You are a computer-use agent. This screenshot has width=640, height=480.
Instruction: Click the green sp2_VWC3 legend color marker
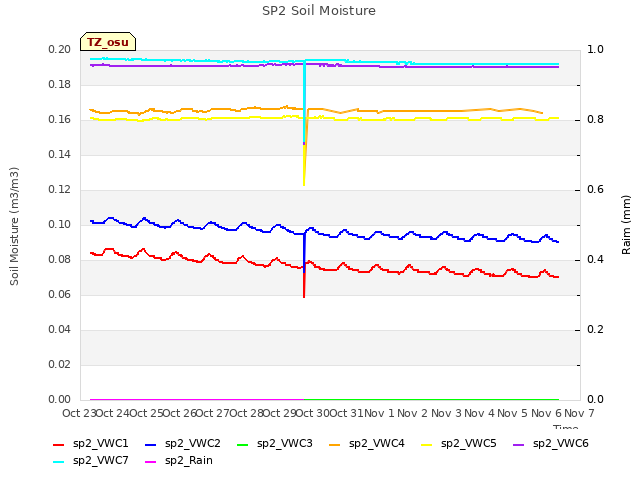pos(243,445)
